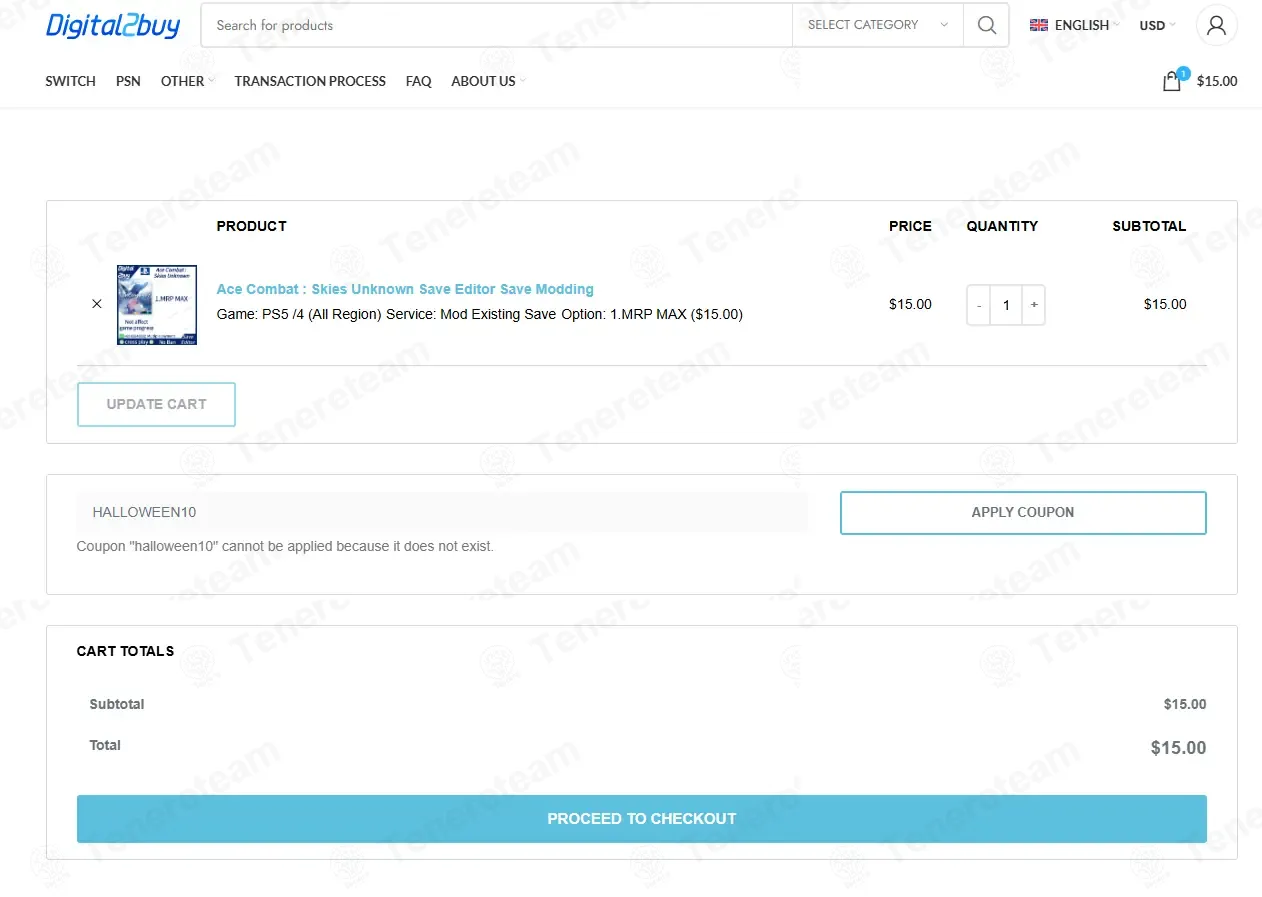Open the shopping cart icon
Viewport: 1262px width, 897px height.
click(x=1172, y=81)
